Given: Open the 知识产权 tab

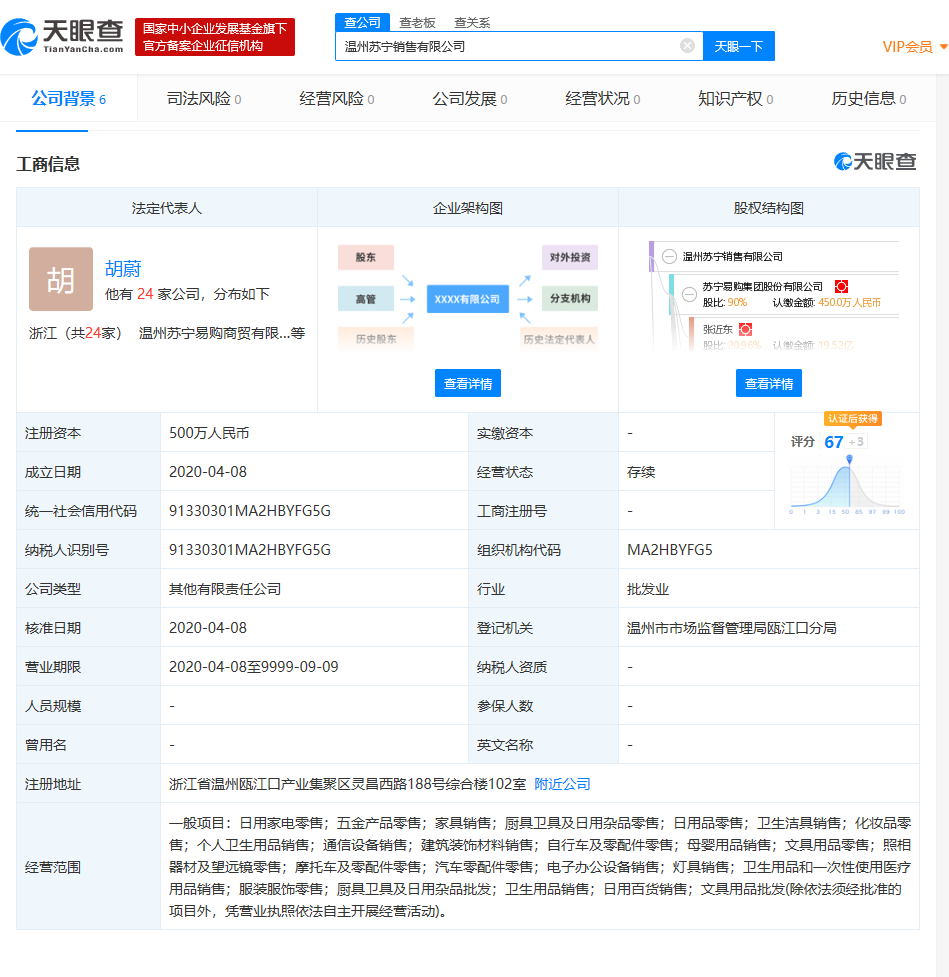Looking at the screenshot, I should coord(735,99).
